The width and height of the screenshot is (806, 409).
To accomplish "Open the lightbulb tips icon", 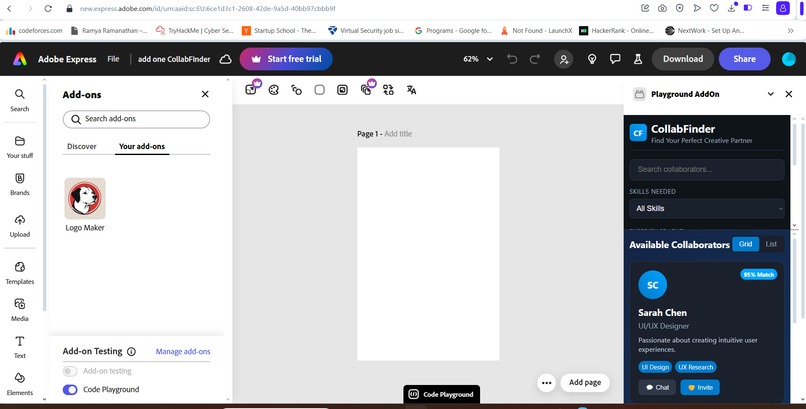I will coord(592,59).
